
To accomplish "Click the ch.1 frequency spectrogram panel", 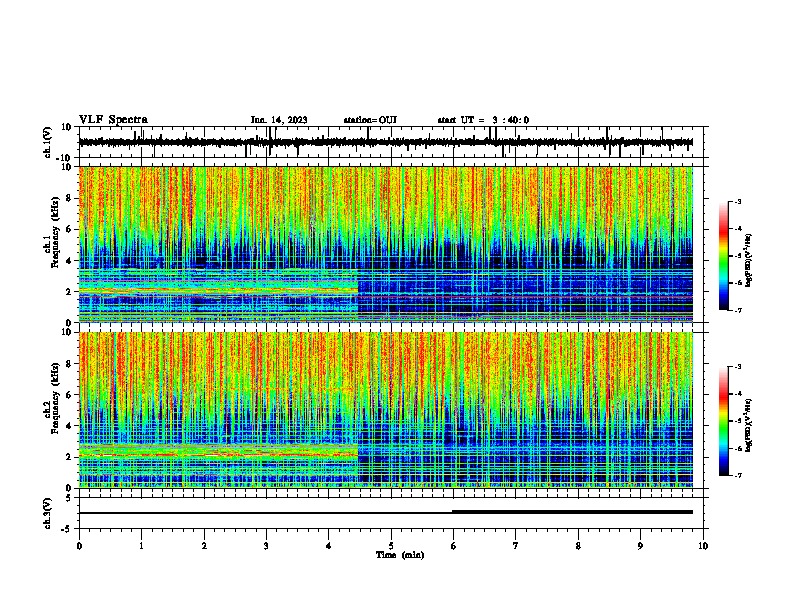I will click(x=386, y=244).
